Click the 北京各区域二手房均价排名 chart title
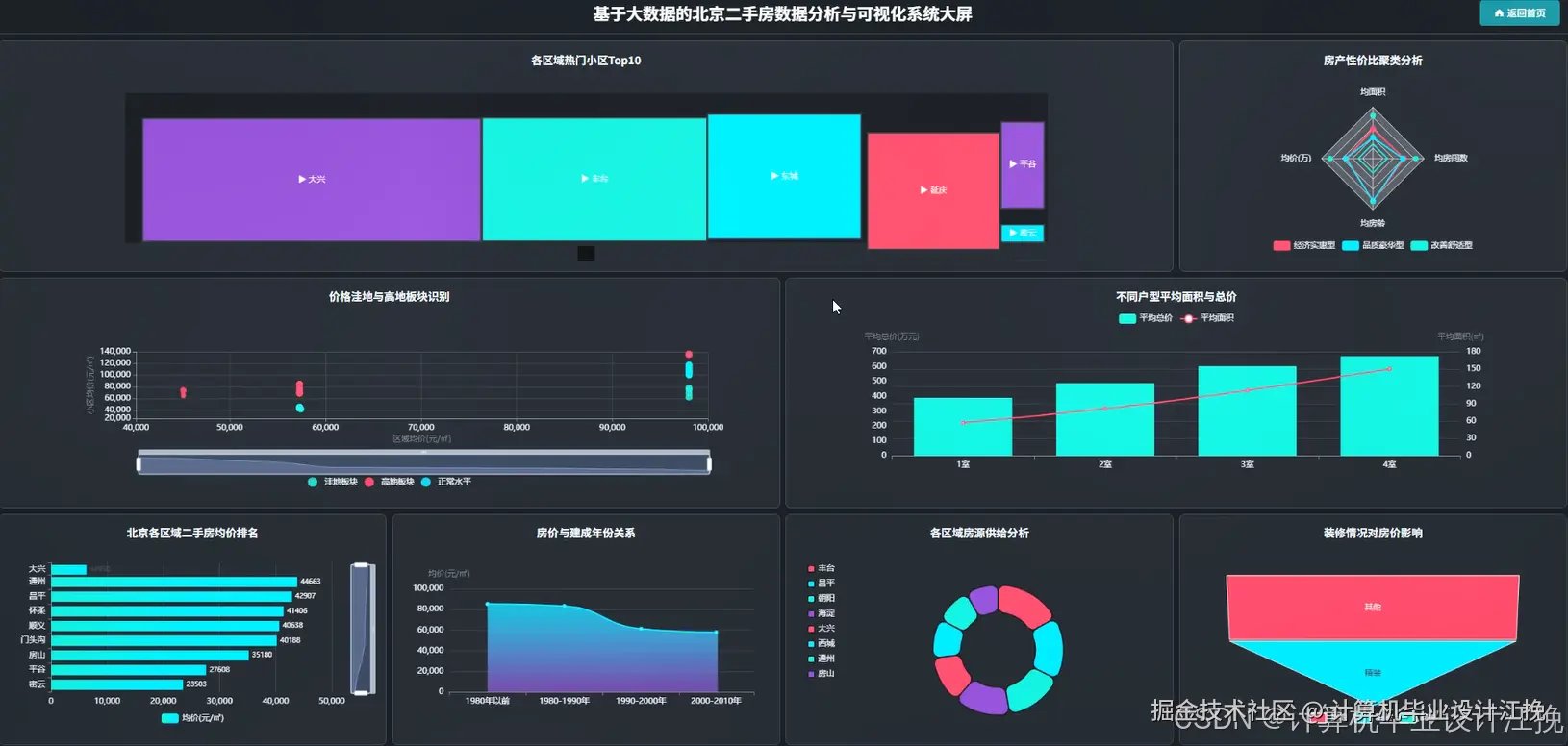Screen dimensions: 1568x746 pyautogui.click(x=192, y=534)
